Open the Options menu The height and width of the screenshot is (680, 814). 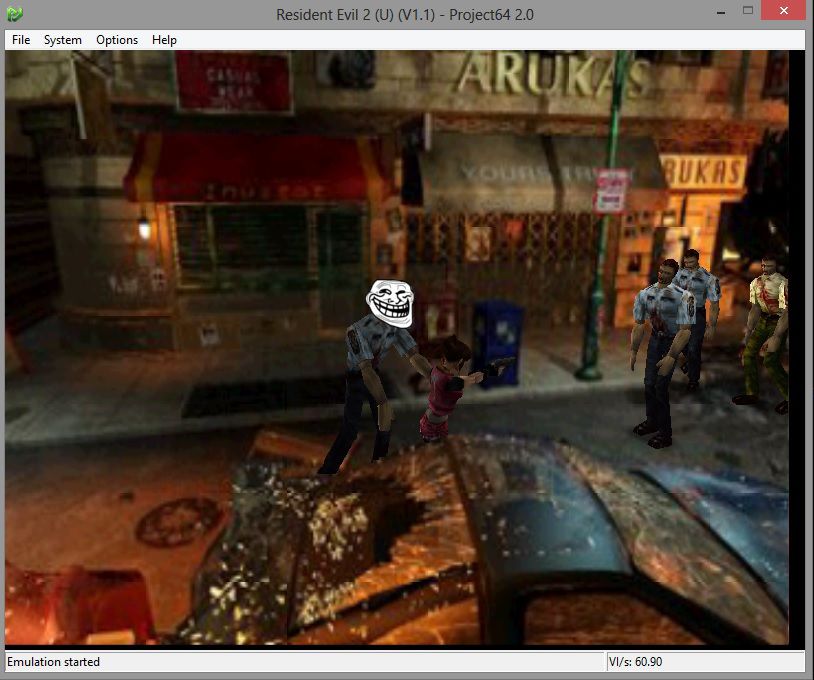click(x=117, y=40)
